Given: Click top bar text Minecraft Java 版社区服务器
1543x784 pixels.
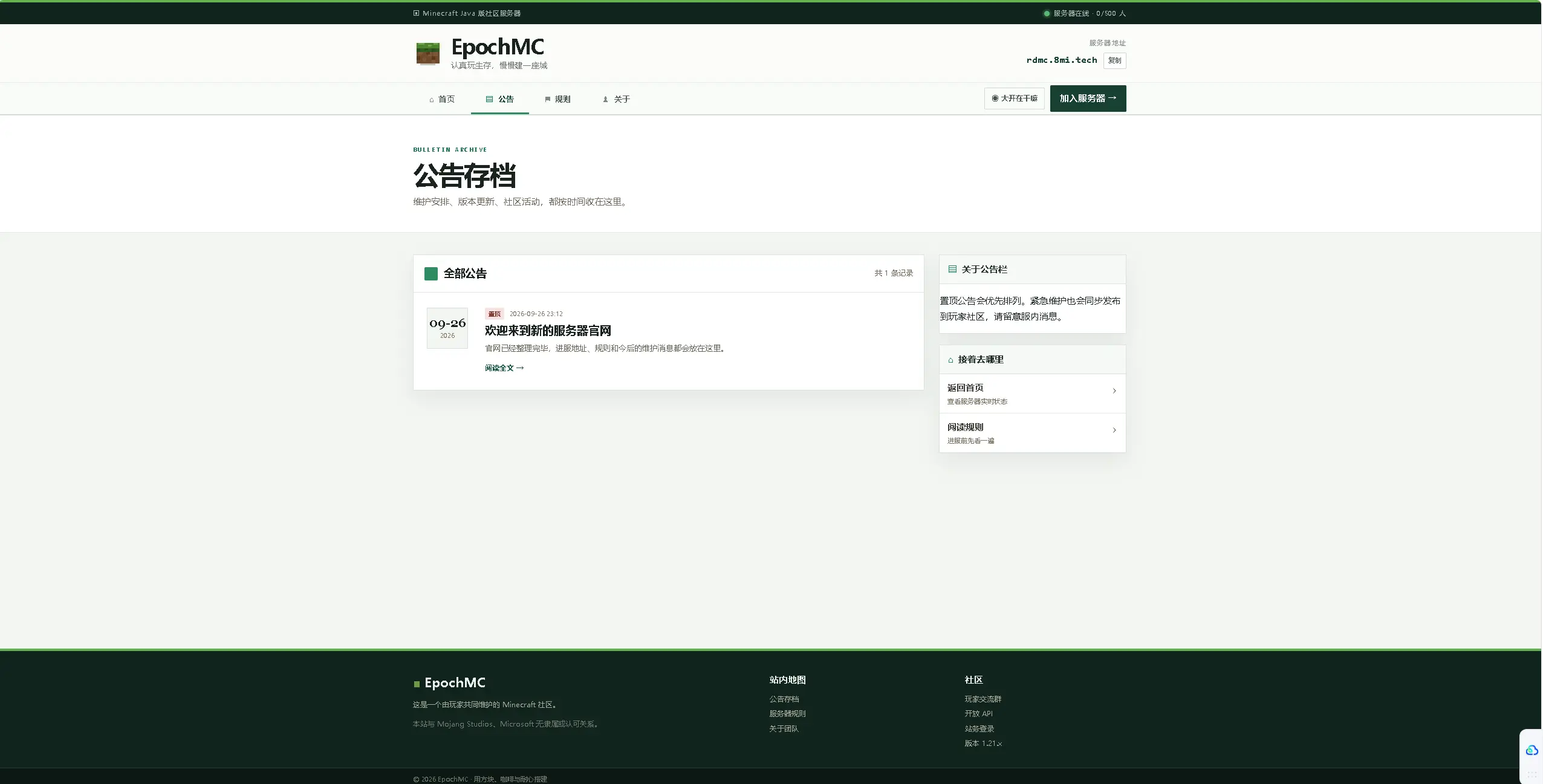Looking at the screenshot, I should 472,13.
